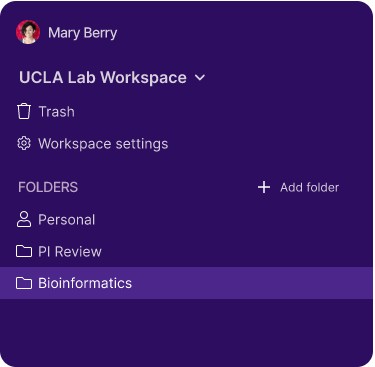Select the Personal folder
Screen dimensions: 375x367
(x=56, y=220)
